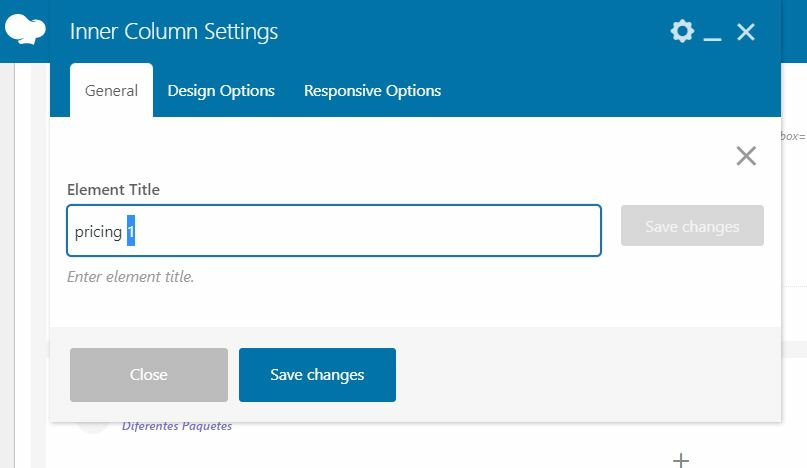Click the gray X beside the Element Title section
The image size is (807, 468).
pos(746,155)
